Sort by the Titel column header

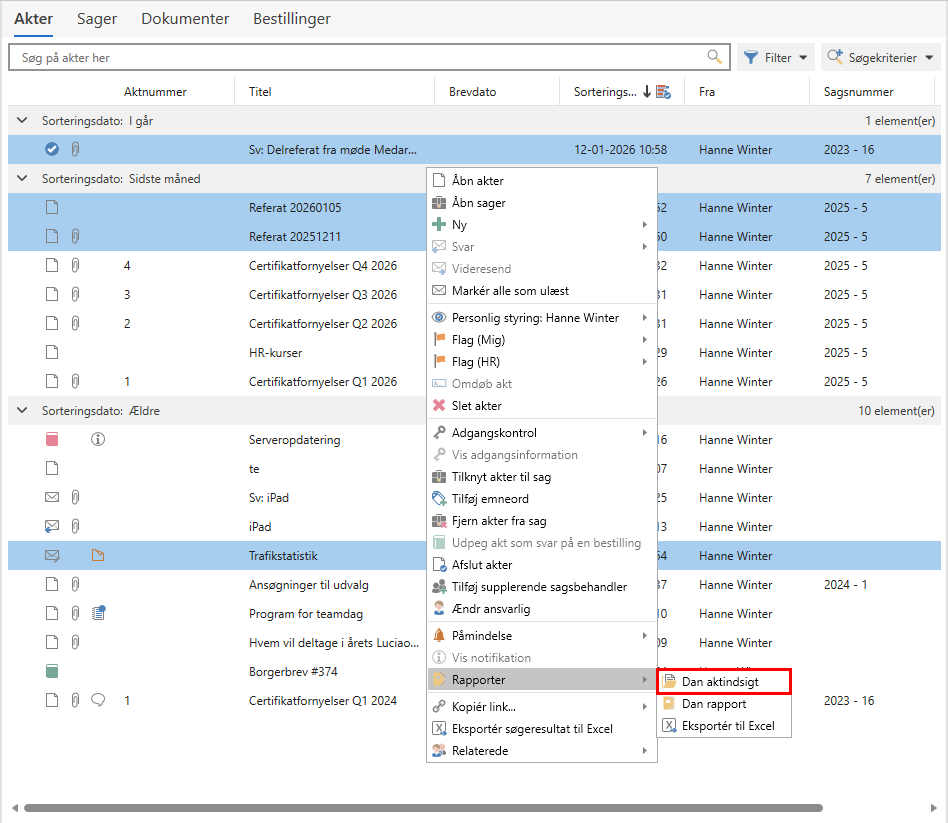click(x=334, y=92)
